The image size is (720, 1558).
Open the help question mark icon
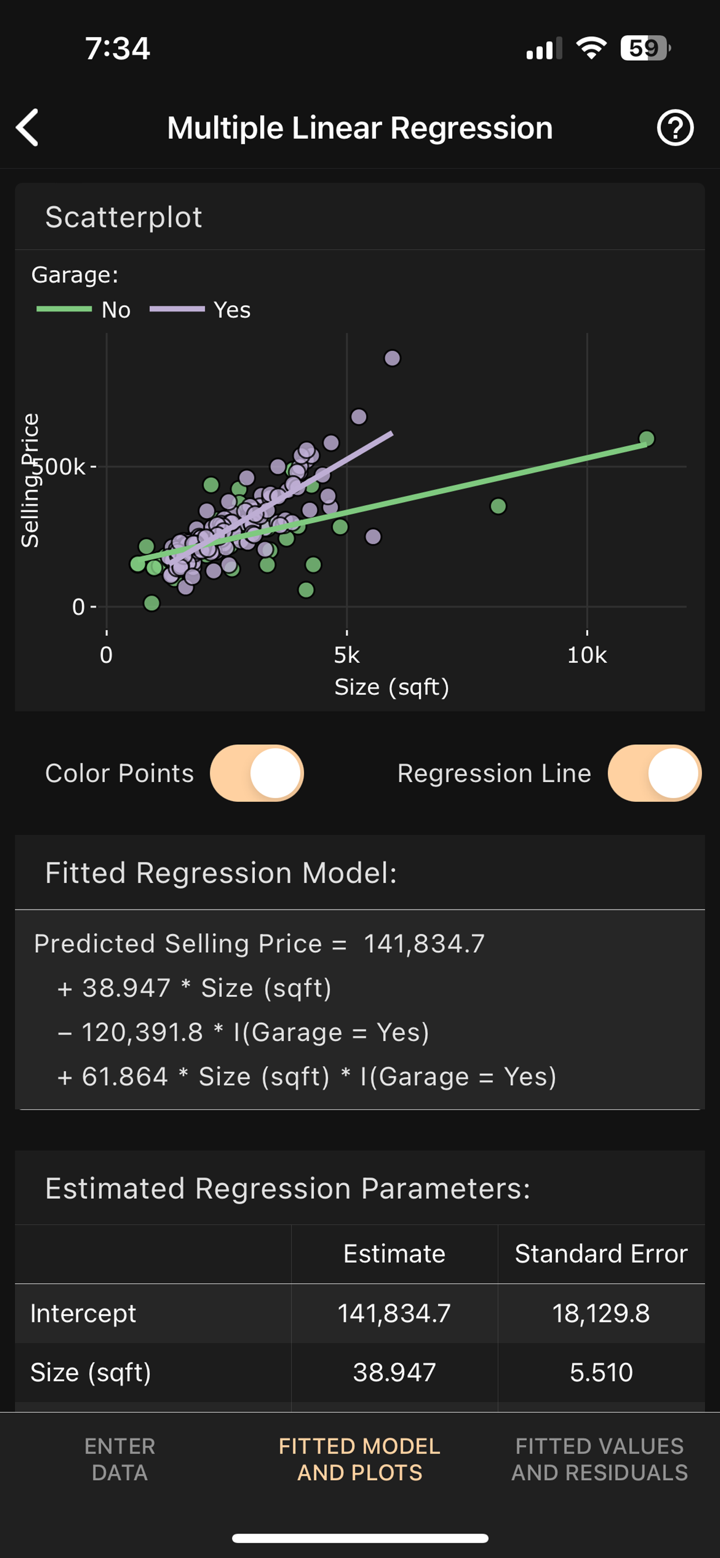coord(675,127)
